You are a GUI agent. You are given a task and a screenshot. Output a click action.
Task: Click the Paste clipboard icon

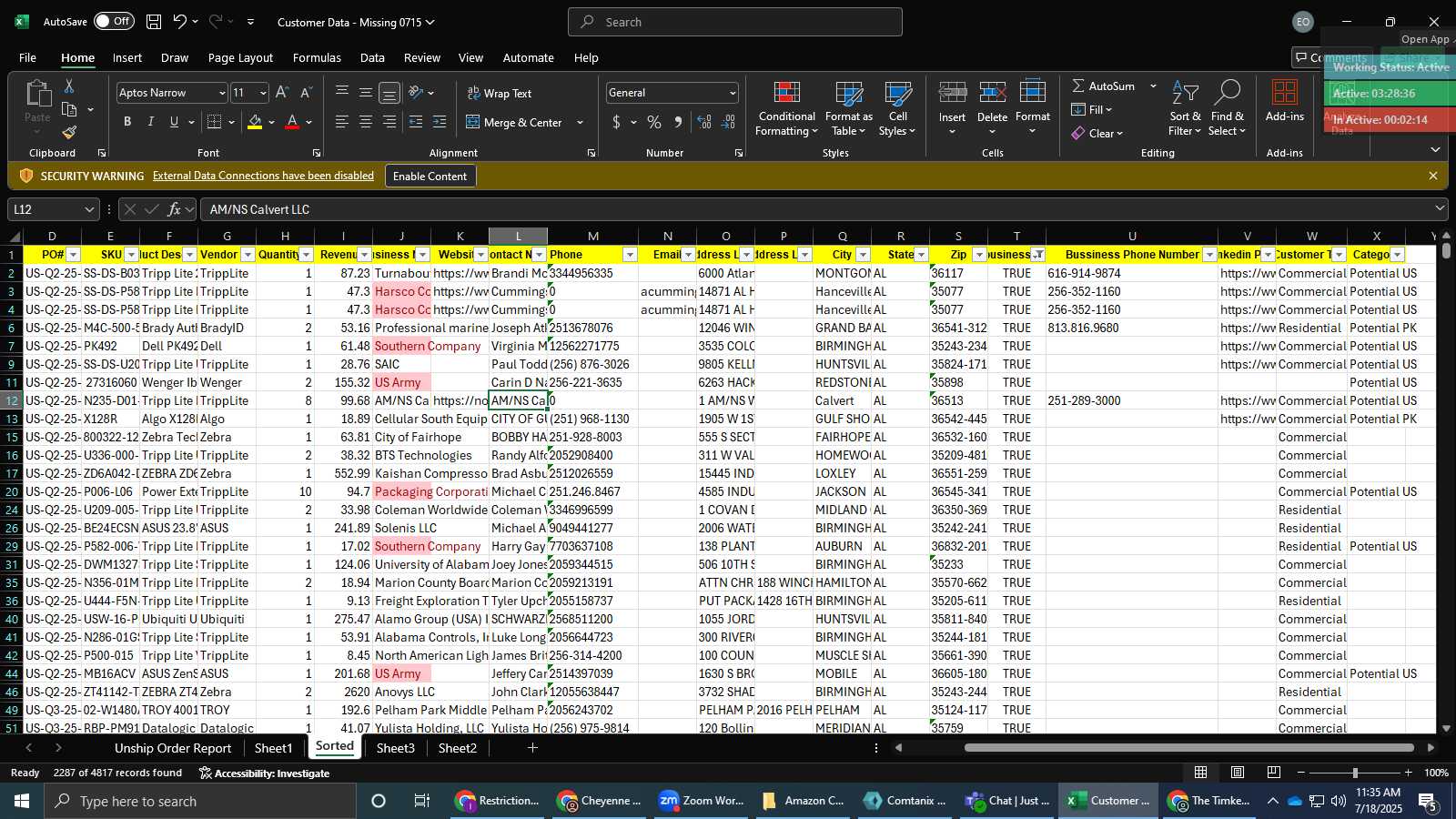[37, 93]
